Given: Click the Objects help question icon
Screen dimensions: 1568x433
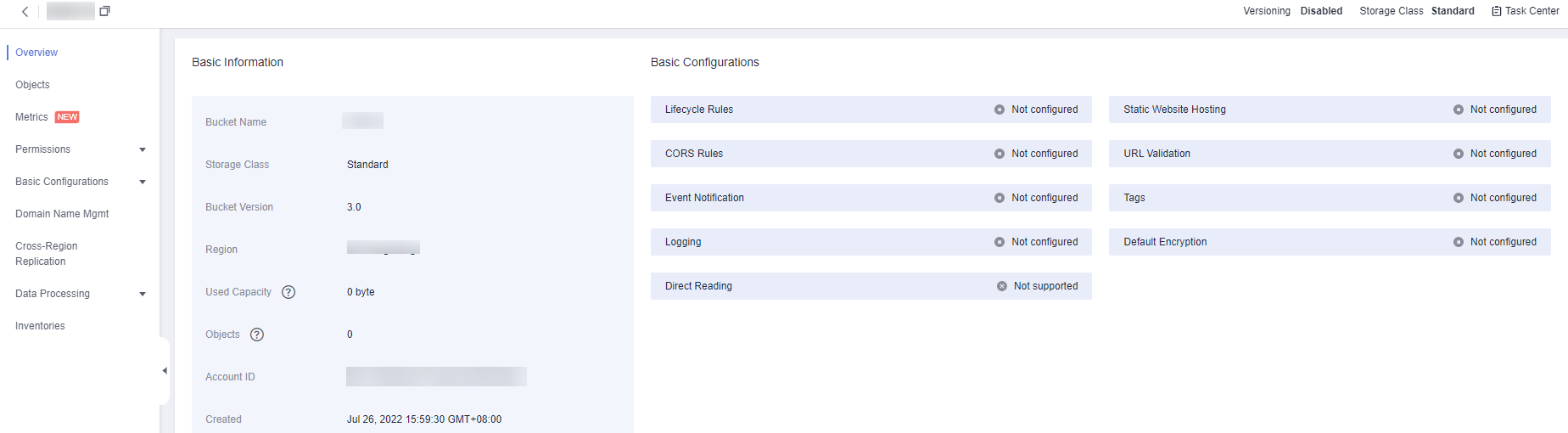Looking at the screenshot, I should [257, 335].
